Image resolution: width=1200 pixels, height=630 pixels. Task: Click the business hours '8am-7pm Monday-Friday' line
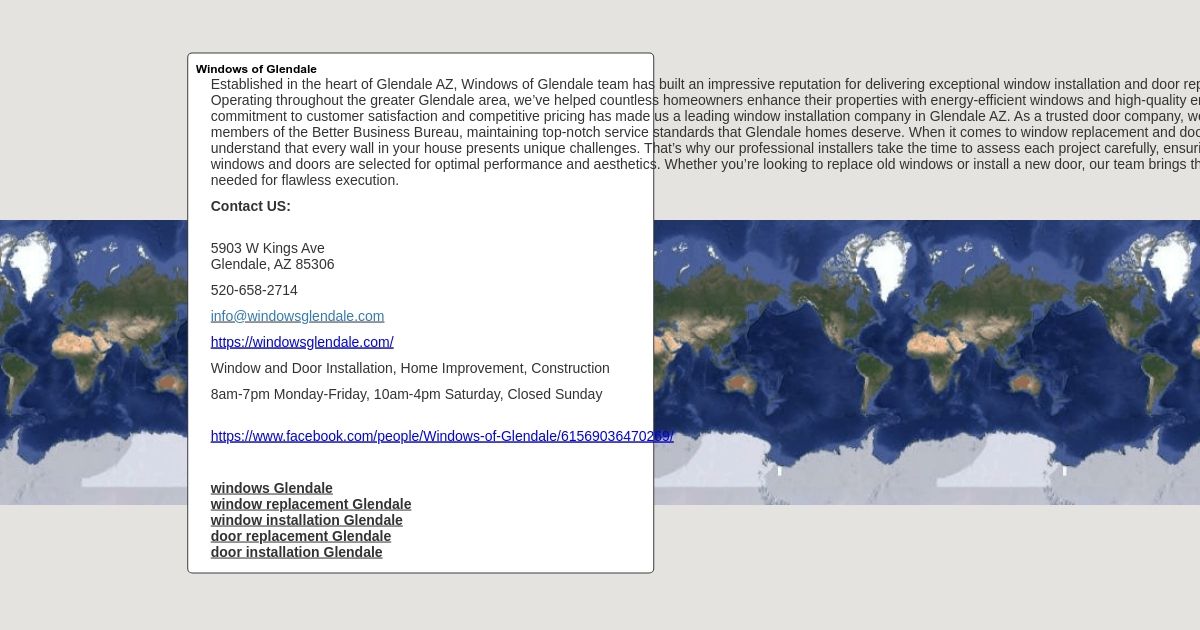(x=406, y=394)
